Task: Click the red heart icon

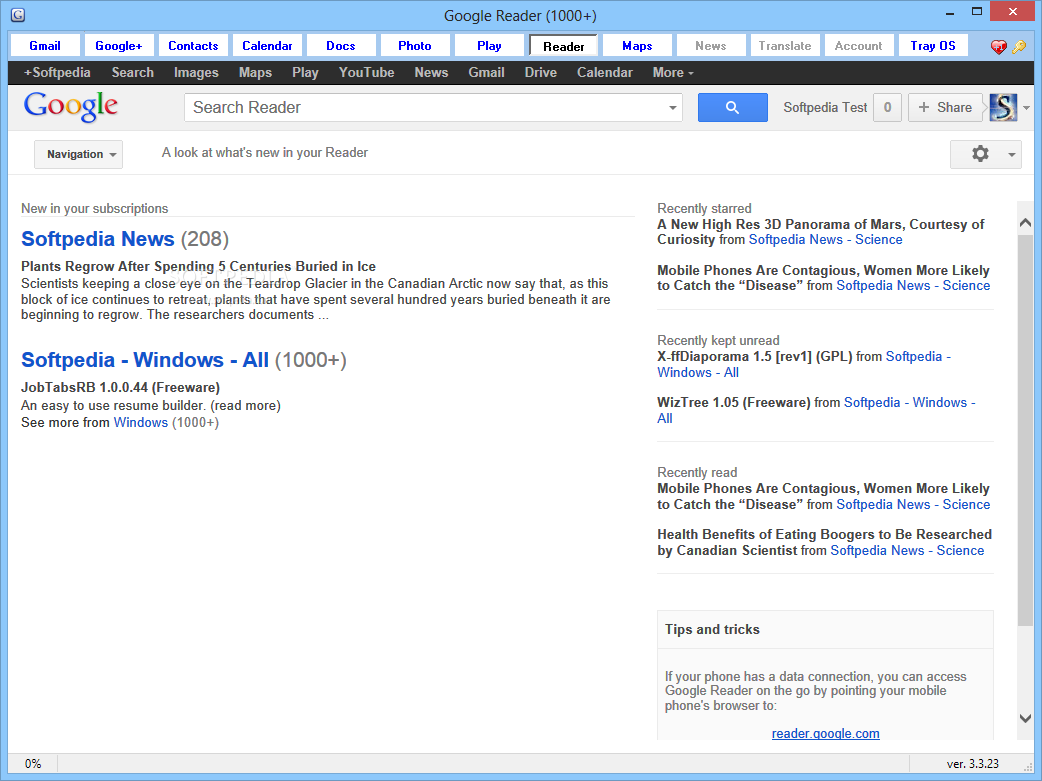Action: tap(998, 47)
